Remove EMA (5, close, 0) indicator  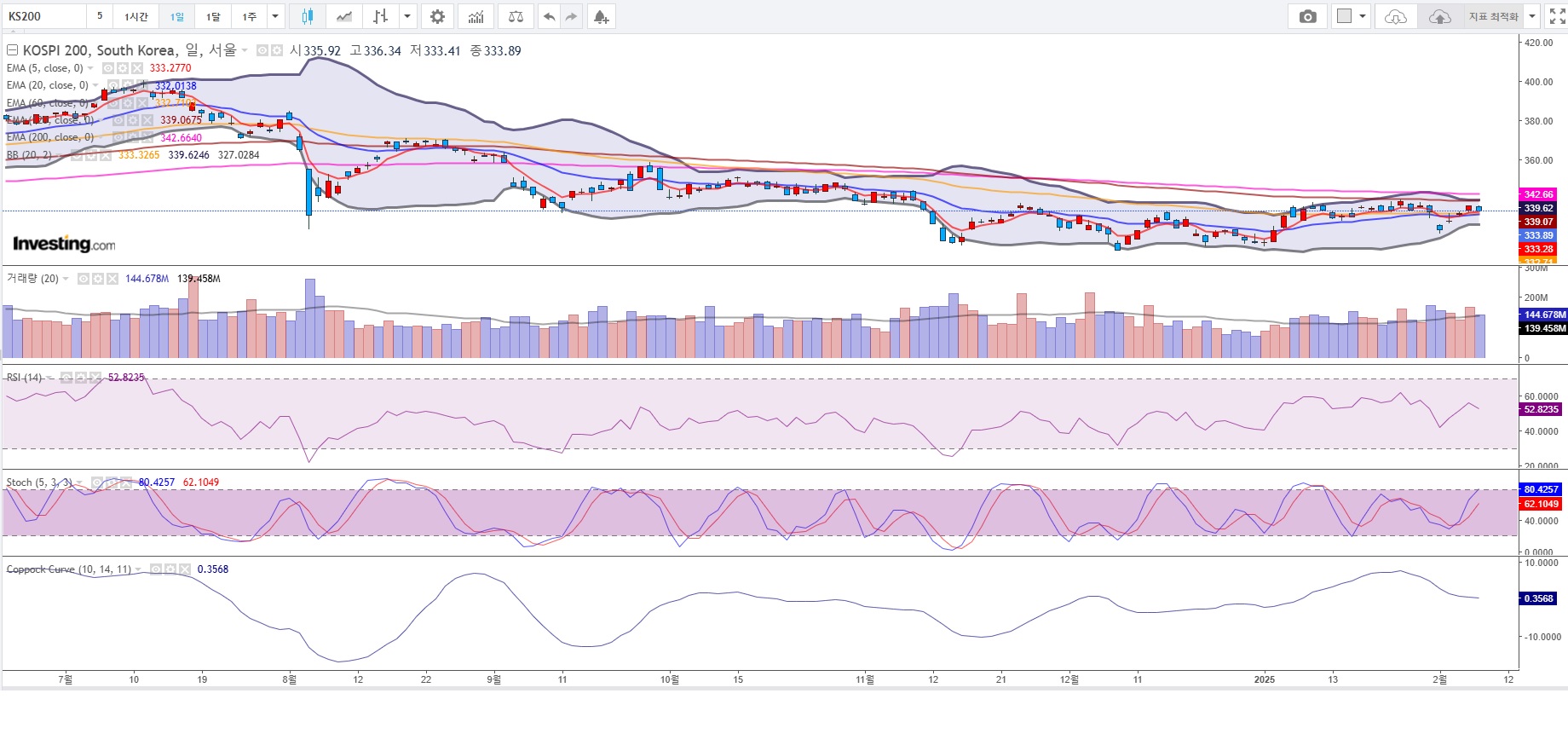coord(137,68)
